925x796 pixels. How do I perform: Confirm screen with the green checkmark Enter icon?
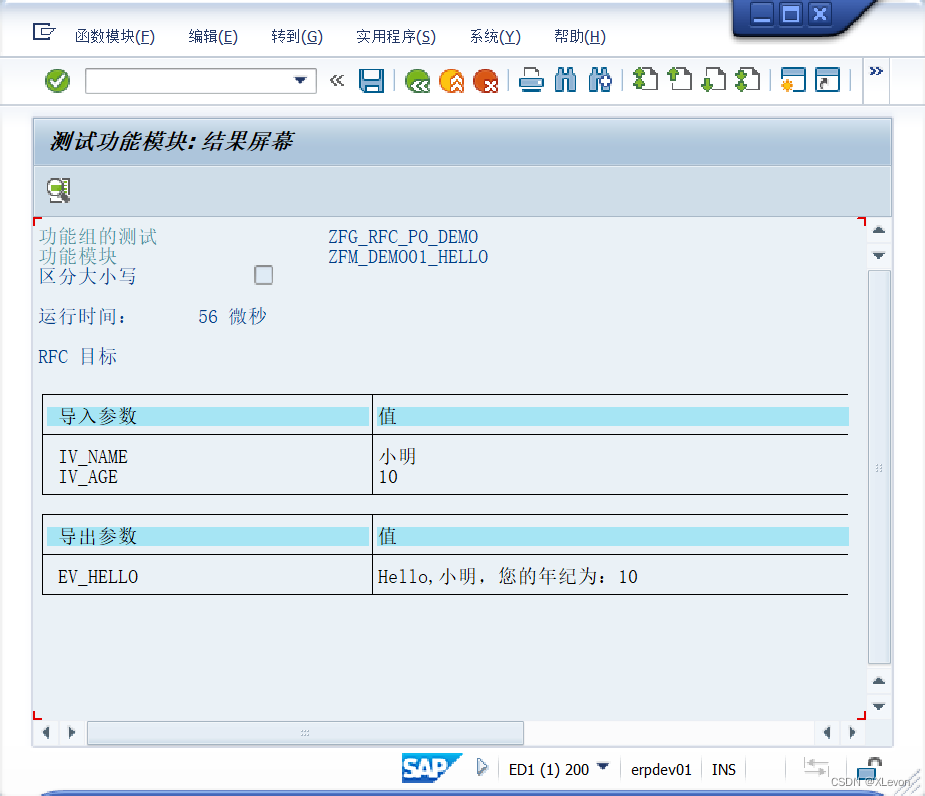tap(56, 81)
